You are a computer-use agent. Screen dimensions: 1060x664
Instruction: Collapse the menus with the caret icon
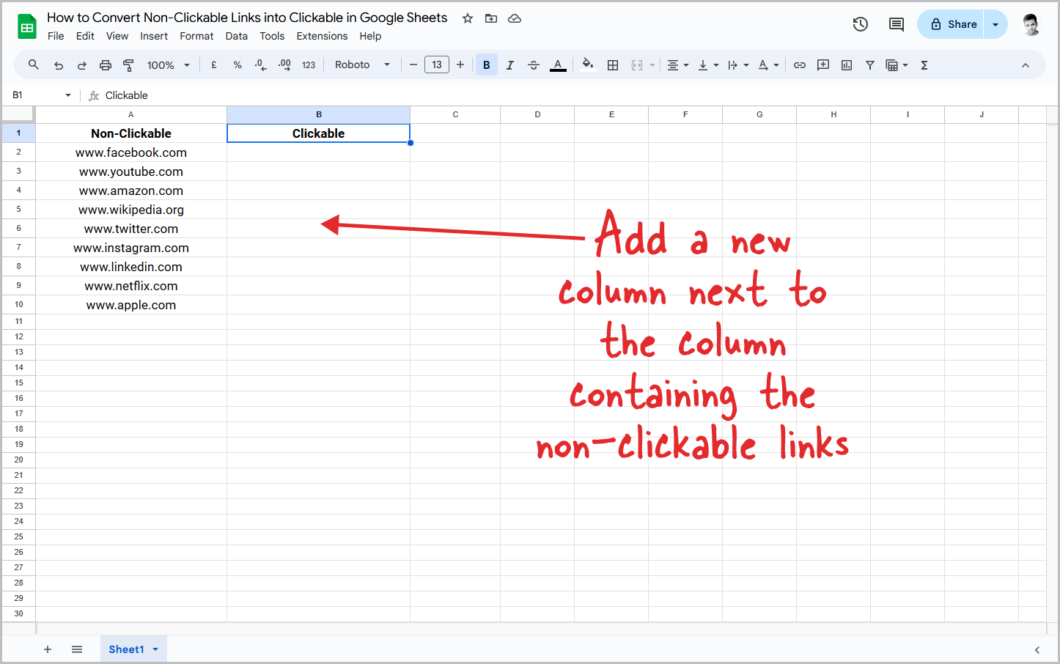(x=1026, y=65)
